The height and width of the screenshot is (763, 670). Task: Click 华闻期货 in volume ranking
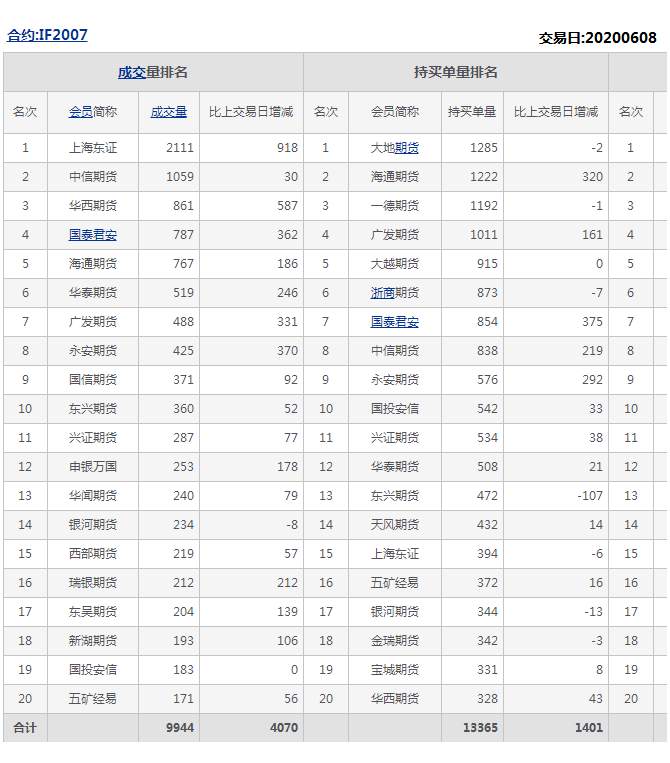point(93,496)
